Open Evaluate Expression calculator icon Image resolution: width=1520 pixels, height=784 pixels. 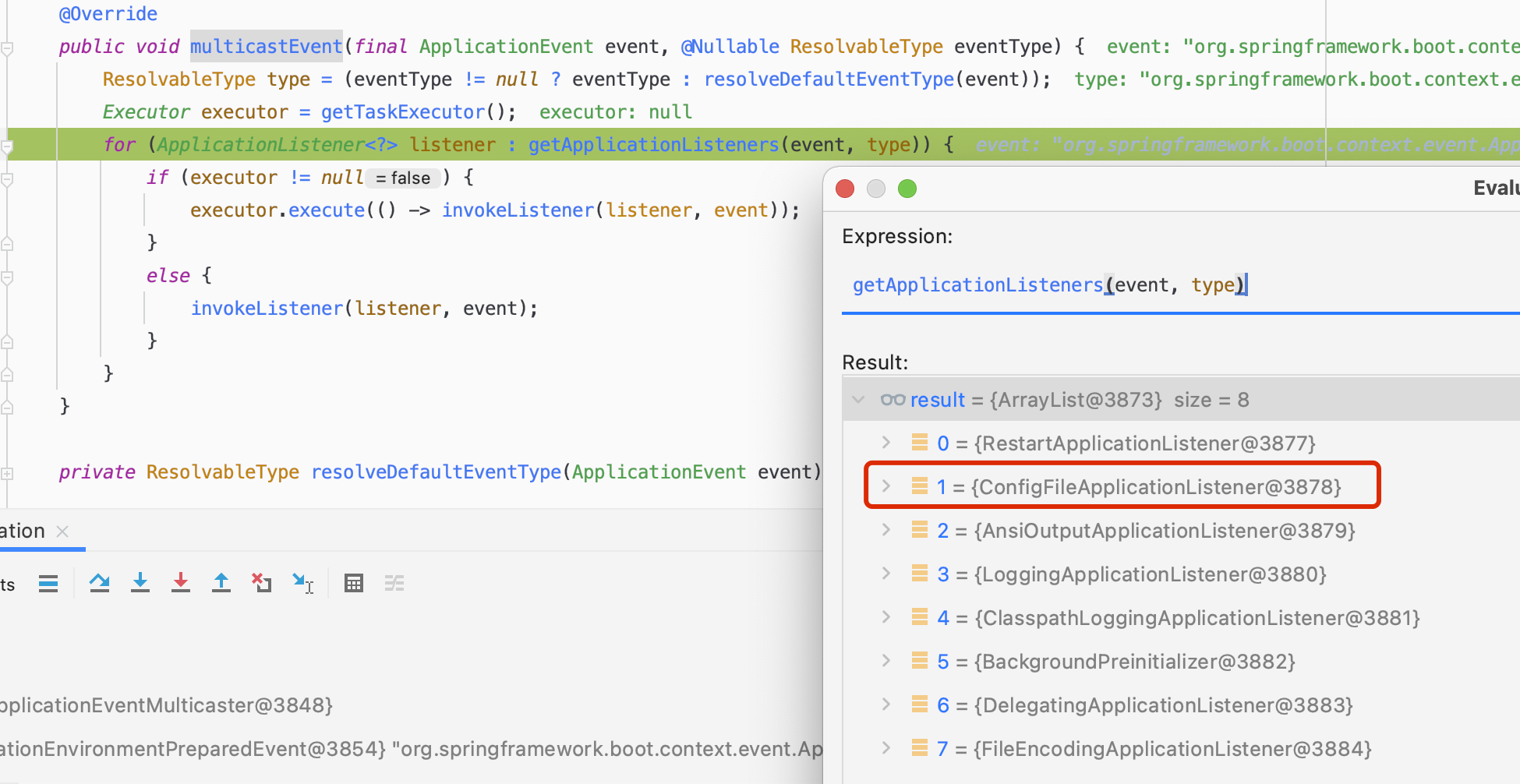[x=354, y=583]
